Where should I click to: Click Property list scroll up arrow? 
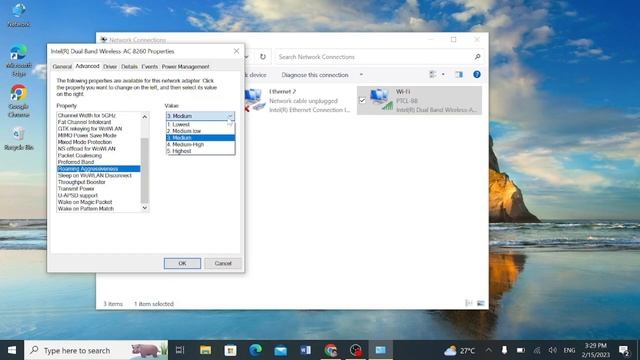144,117
